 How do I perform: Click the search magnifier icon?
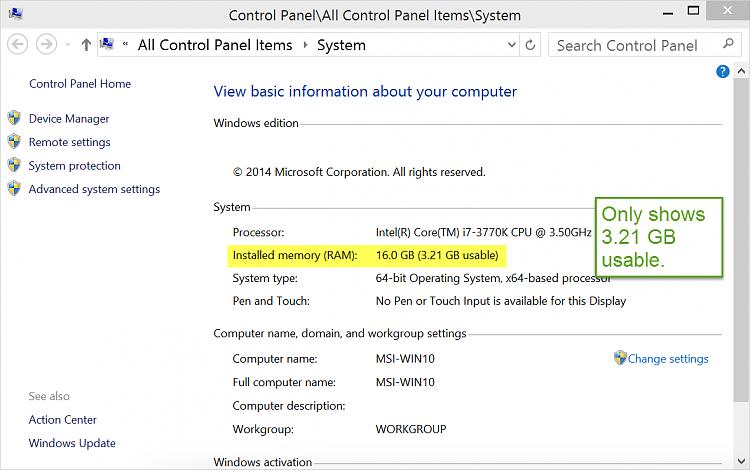coord(728,44)
